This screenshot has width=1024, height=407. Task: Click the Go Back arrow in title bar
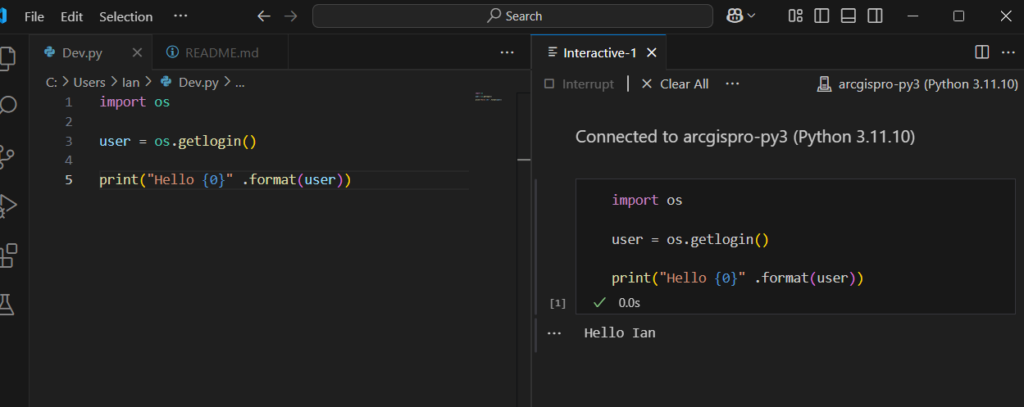click(263, 16)
